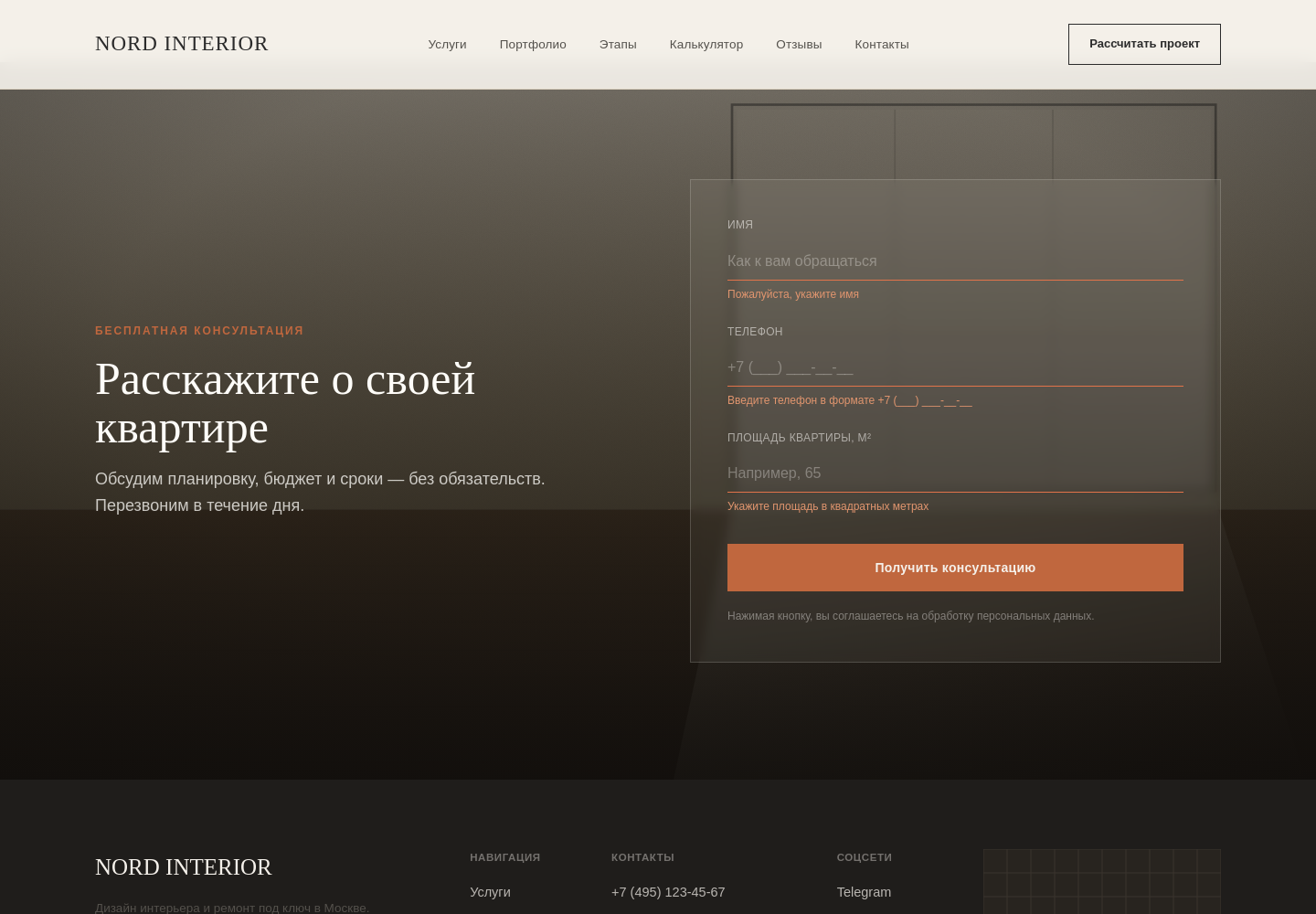
Task: Call the +7 (495) 123-45-67 footer number
Action: point(668,892)
